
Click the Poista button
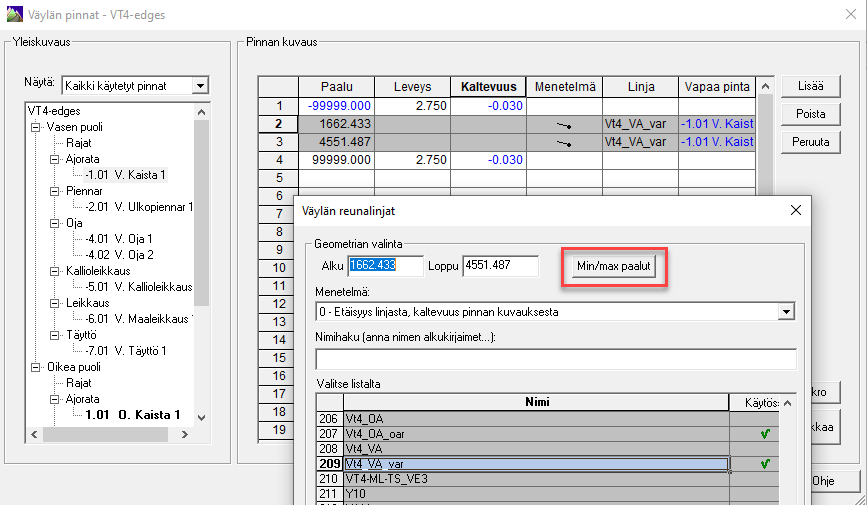pos(811,114)
